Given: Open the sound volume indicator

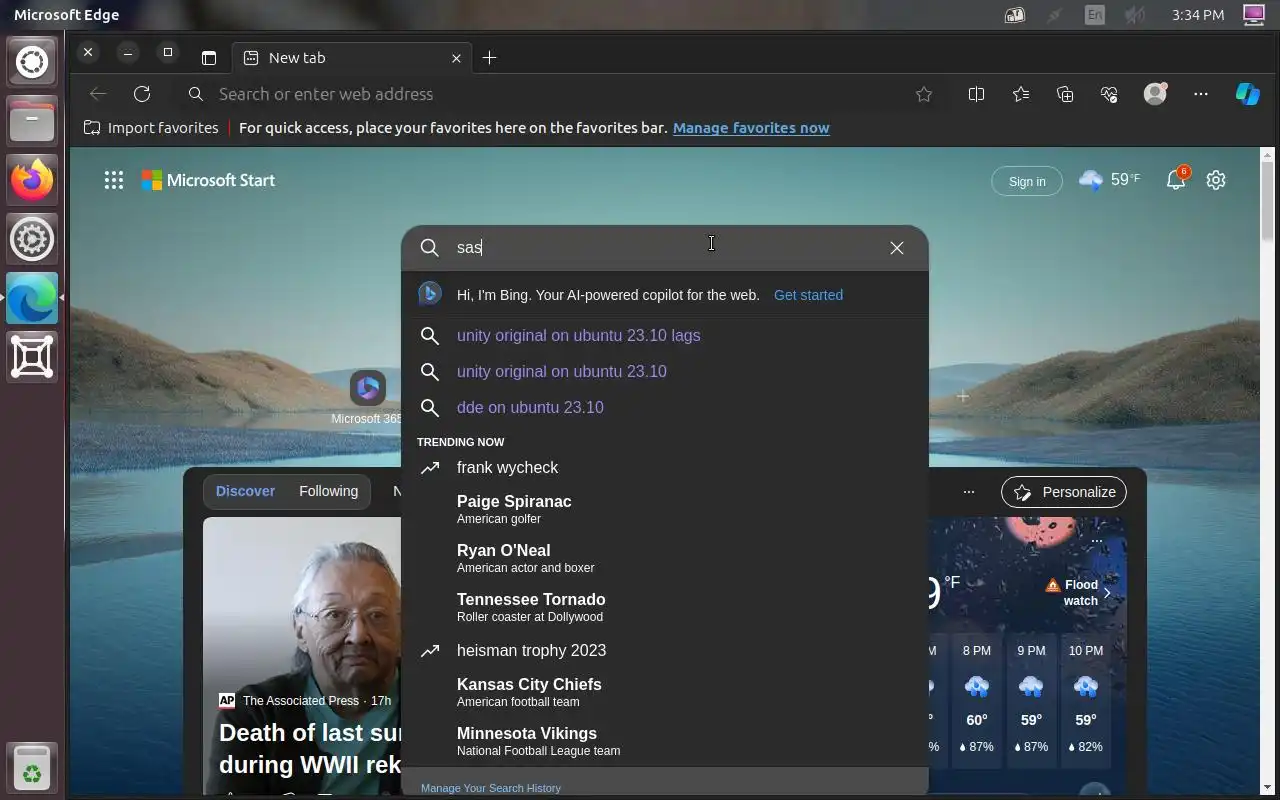Looking at the screenshot, I should (1134, 15).
